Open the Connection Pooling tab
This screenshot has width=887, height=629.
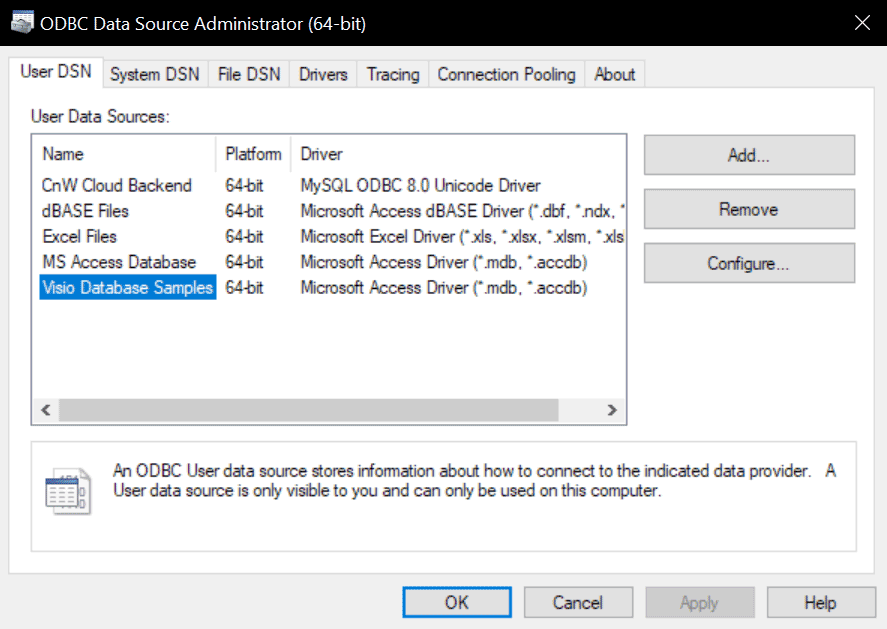click(505, 73)
